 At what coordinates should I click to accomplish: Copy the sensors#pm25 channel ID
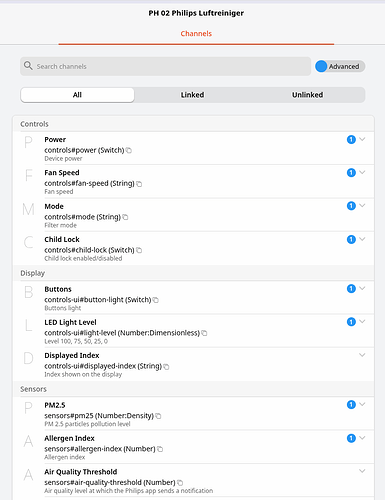(x=158, y=416)
